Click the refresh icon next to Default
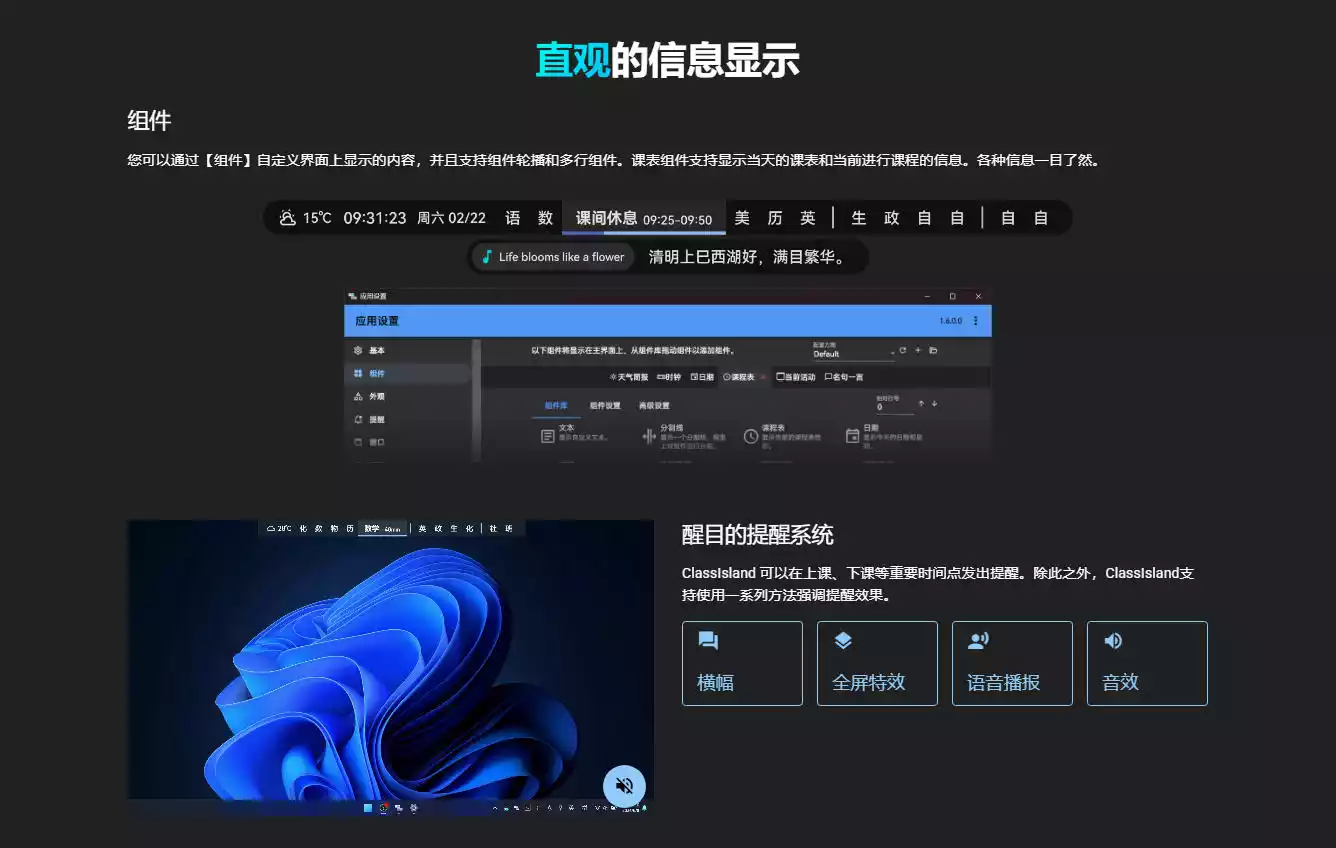 pos(903,351)
